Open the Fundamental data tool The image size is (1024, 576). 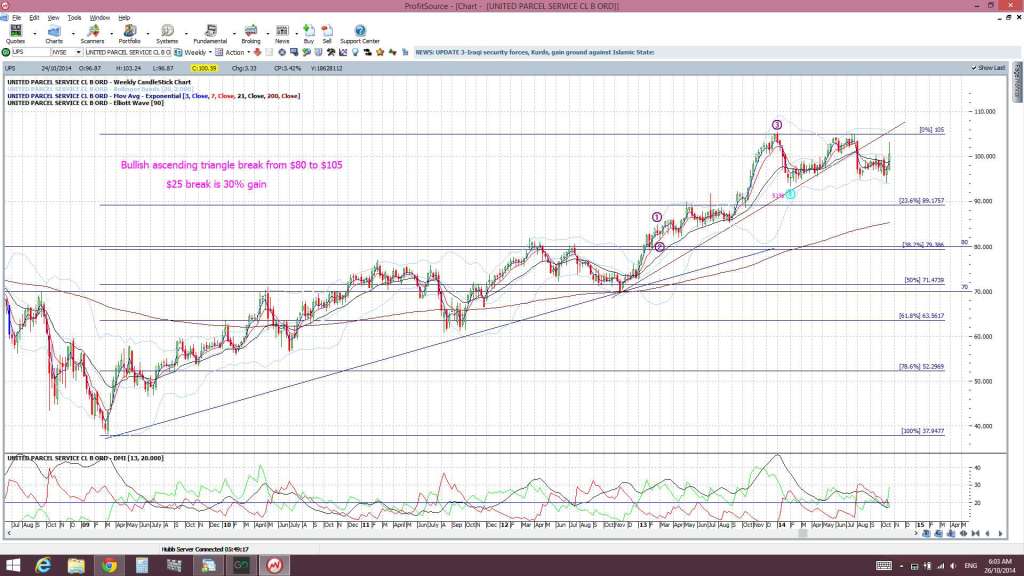click(x=210, y=34)
